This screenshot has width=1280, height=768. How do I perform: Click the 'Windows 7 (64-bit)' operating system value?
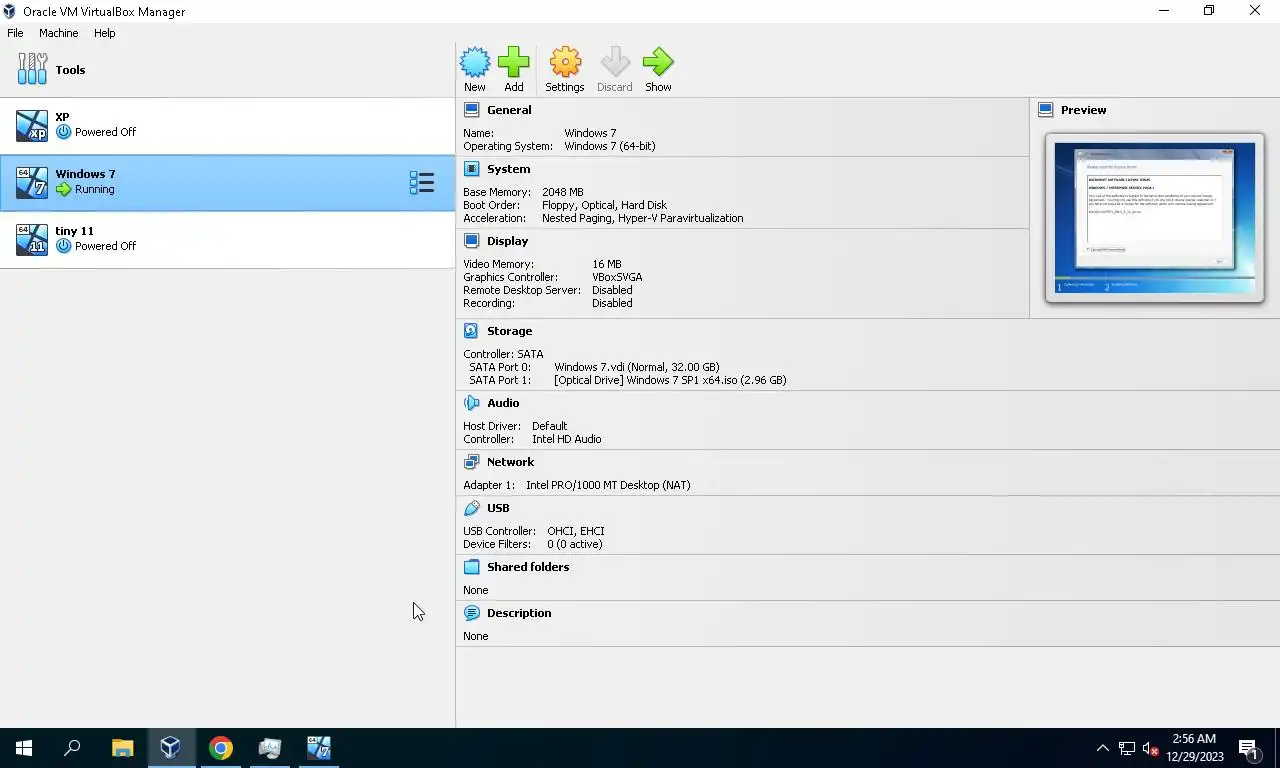[x=610, y=146]
